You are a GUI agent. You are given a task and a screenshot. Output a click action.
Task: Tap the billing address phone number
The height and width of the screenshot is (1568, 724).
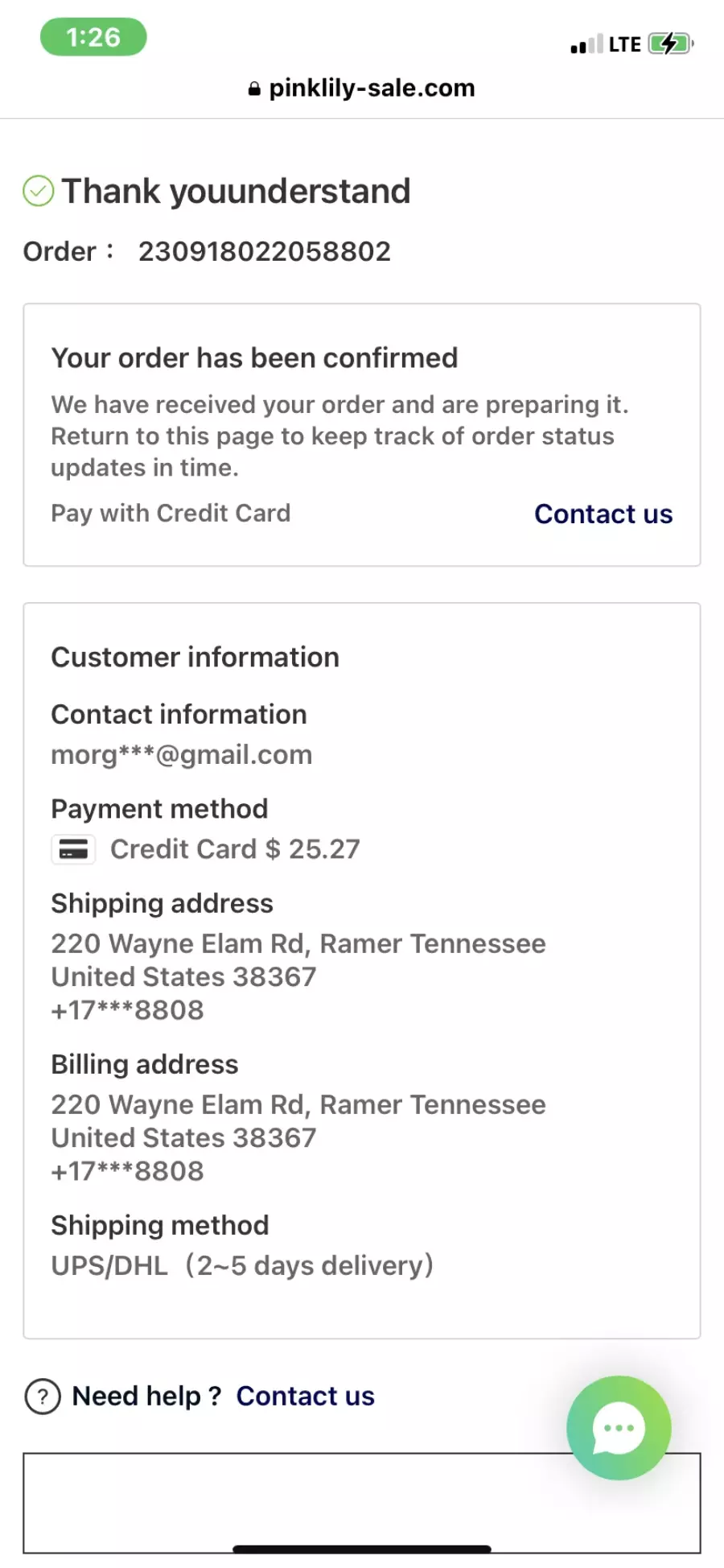128,1171
